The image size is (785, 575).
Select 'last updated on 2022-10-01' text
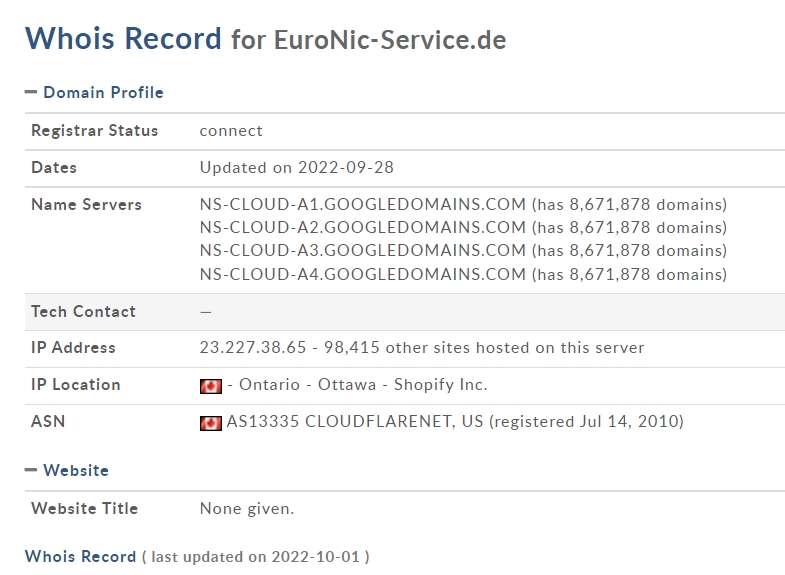[x=255, y=557]
